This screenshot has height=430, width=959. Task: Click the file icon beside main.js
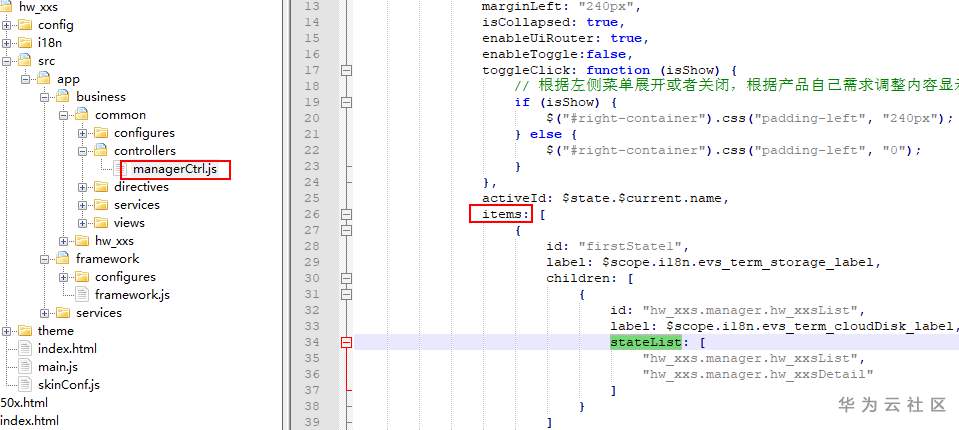25,367
